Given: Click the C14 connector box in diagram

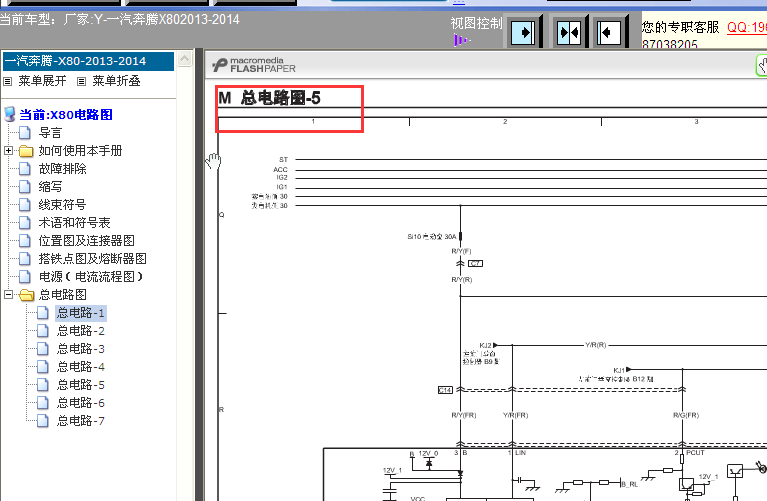Looking at the screenshot, I should tap(445, 390).
